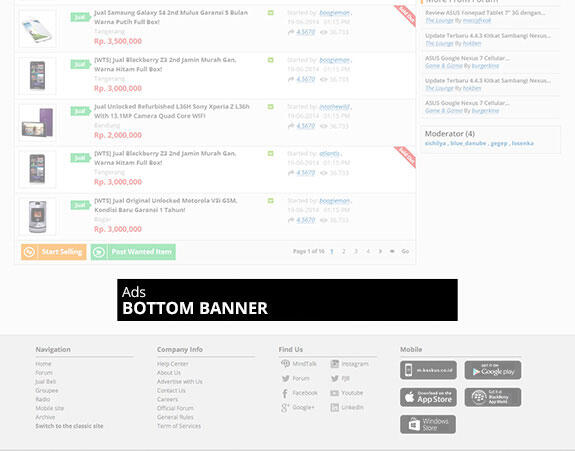Open Review ASUS Fonepad Tablet sidebar thread
The height and width of the screenshot is (451, 575).
[485, 13]
